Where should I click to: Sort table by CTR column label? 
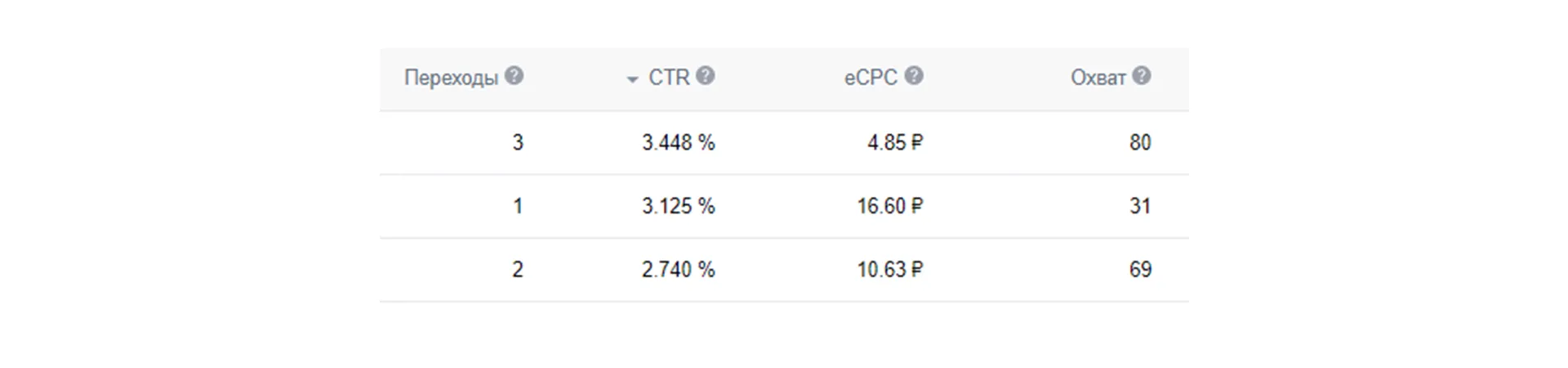[669, 78]
